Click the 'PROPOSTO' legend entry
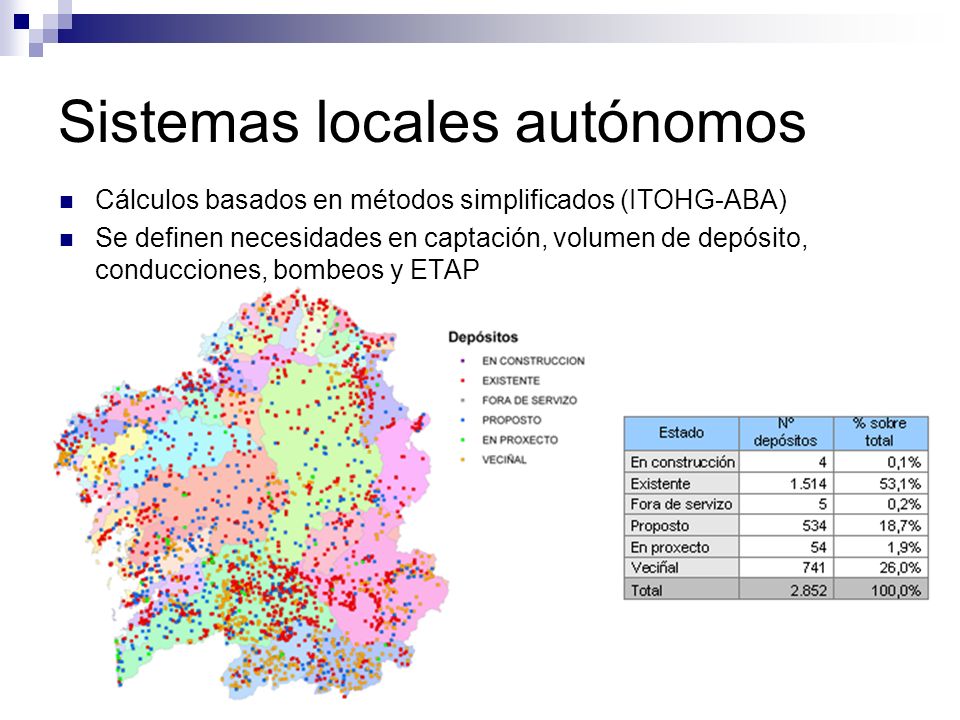The height and width of the screenshot is (720, 960). [x=511, y=420]
